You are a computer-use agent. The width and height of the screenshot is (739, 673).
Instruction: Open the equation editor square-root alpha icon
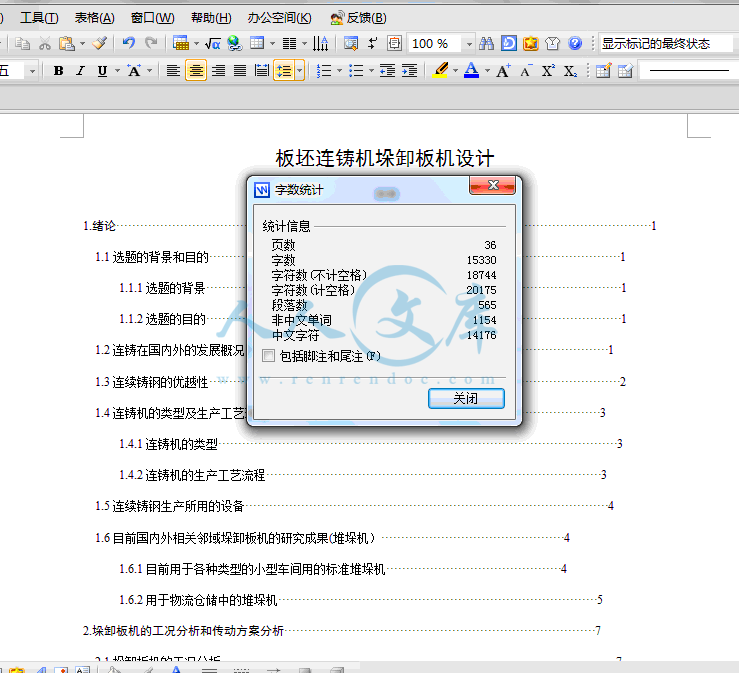pyautogui.click(x=213, y=44)
